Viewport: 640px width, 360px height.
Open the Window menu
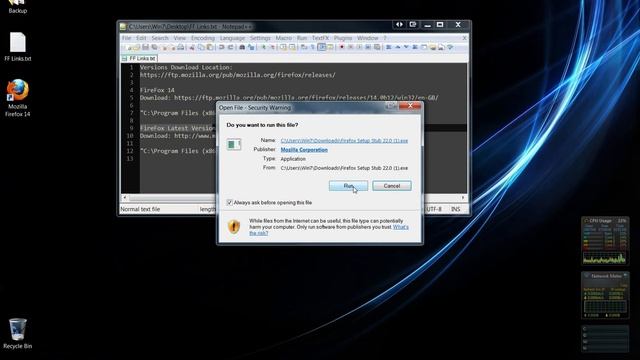(368, 38)
